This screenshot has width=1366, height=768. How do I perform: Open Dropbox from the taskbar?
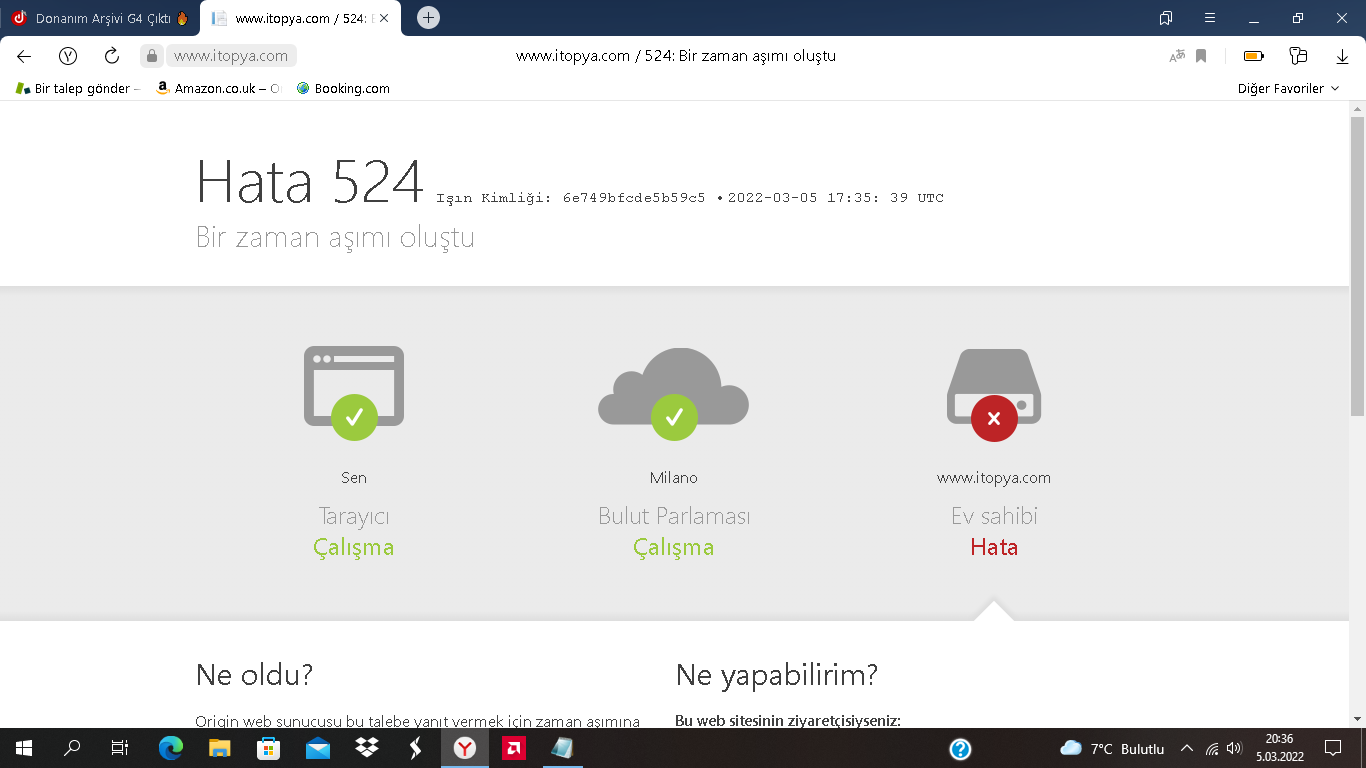[x=367, y=748]
